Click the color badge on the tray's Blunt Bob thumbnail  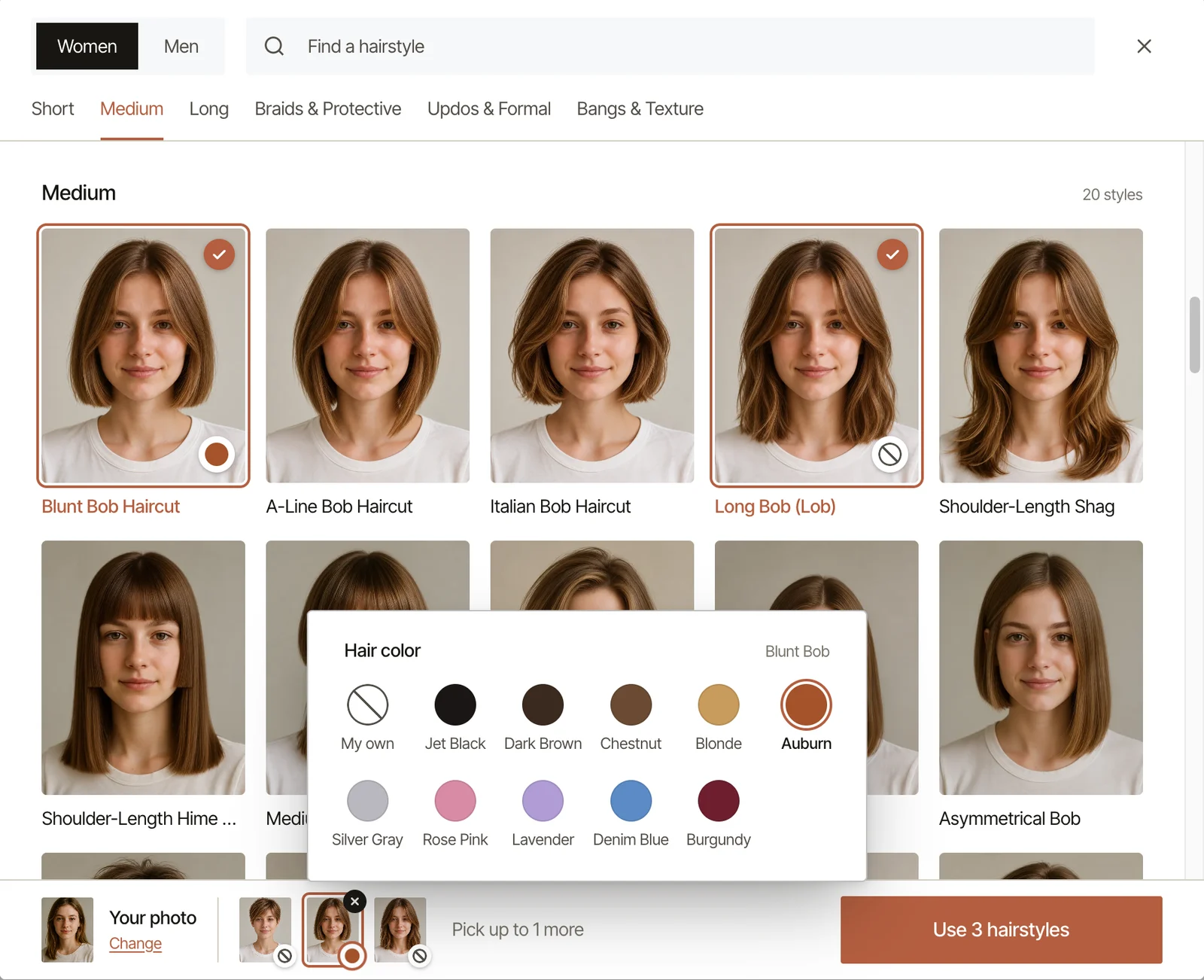click(351, 955)
